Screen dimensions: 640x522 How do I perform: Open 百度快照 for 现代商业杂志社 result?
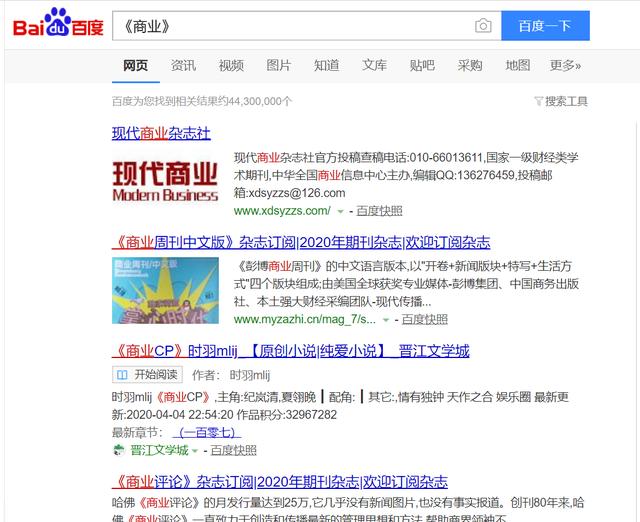coord(379,211)
